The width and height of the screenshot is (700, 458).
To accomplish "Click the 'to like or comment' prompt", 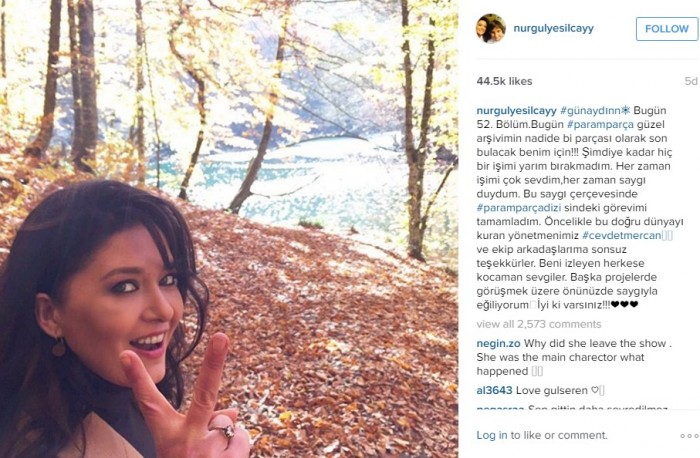I will pos(559,435).
